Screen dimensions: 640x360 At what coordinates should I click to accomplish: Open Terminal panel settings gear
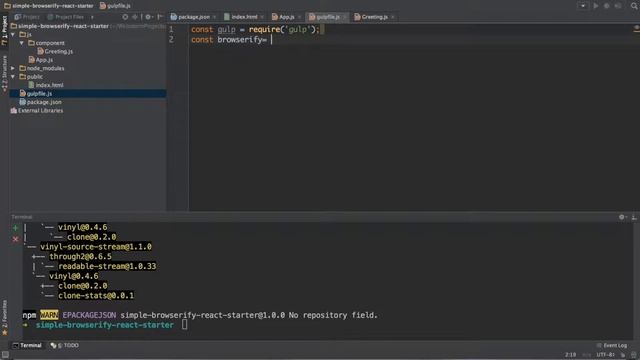click(x=622, y=217)
